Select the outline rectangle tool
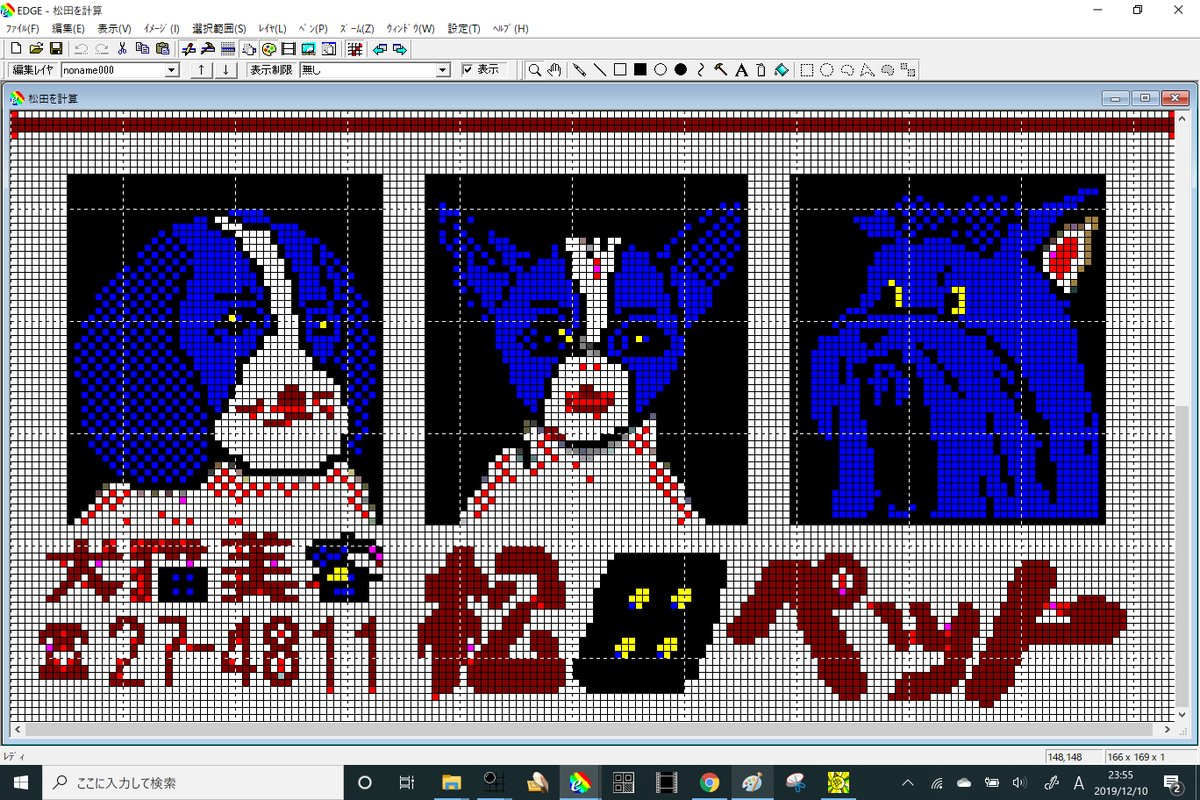Image resolution: width=1200 pixels, height=800 pixels. point(620,70)
